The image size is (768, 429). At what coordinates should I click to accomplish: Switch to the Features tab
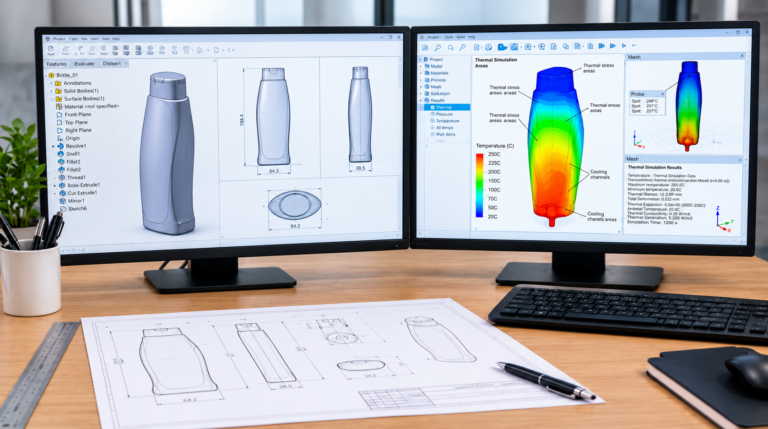tap(56, 64)
